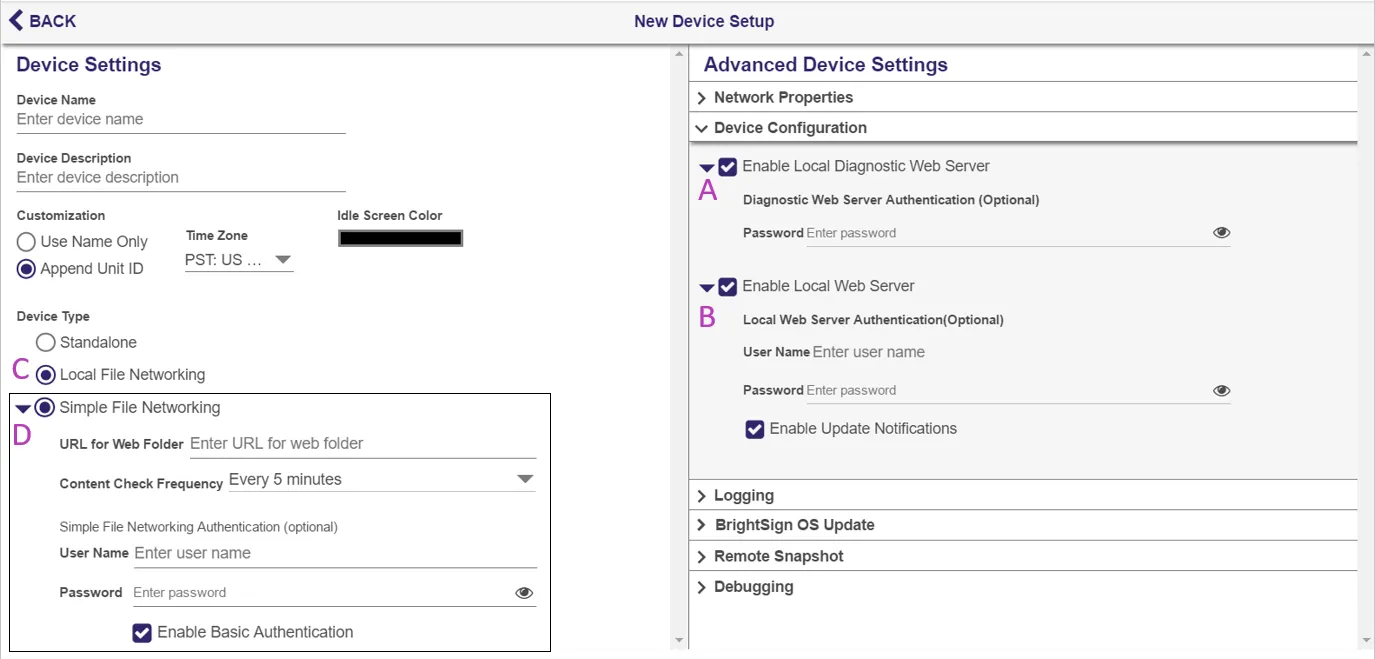Expand the Remote Snapshot section
The width and height of the screenshot is (1375, 659).
click(1023, 556)
